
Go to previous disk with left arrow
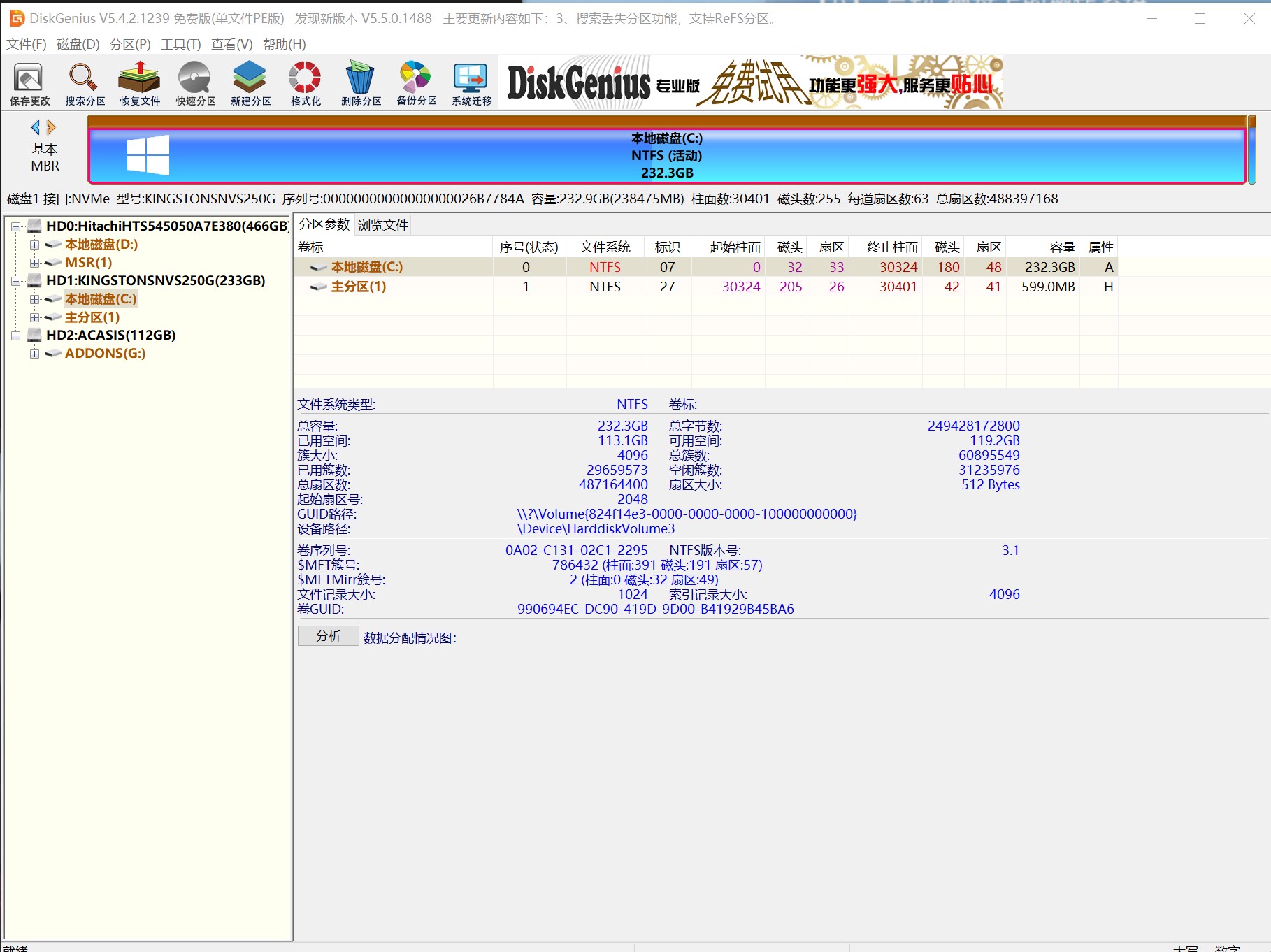[36, 127]
